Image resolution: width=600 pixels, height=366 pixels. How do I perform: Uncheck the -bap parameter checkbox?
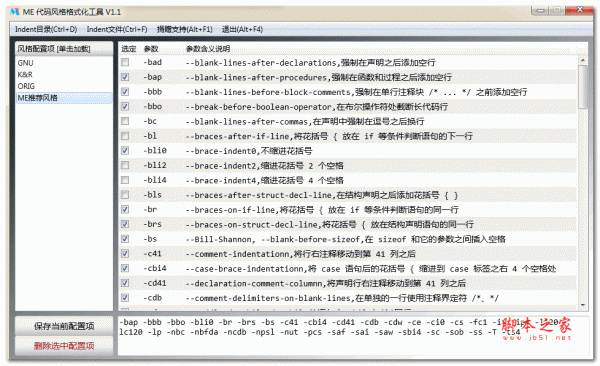(125, 77)
